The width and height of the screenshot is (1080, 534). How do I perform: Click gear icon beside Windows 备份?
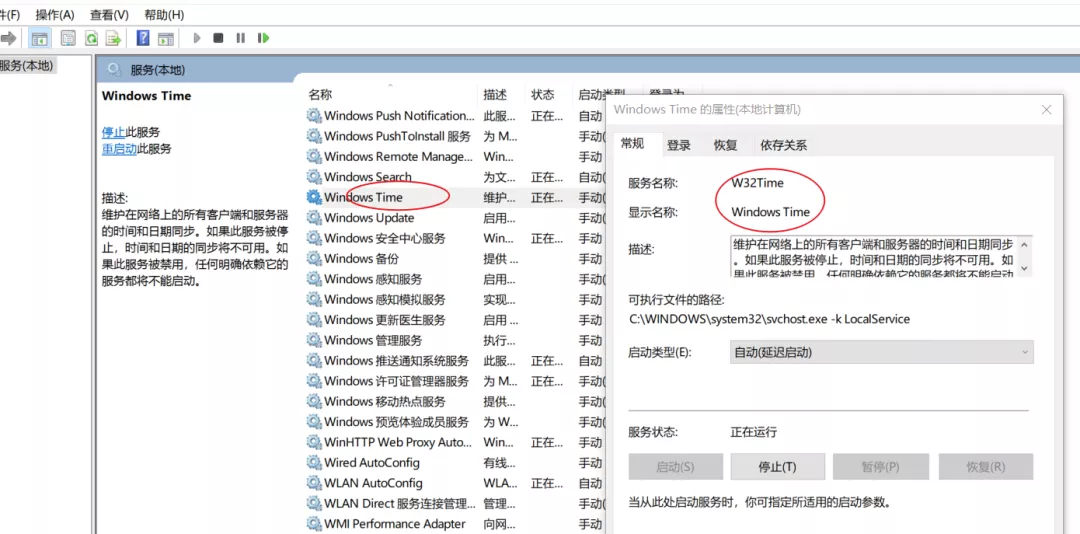(314, 259)
